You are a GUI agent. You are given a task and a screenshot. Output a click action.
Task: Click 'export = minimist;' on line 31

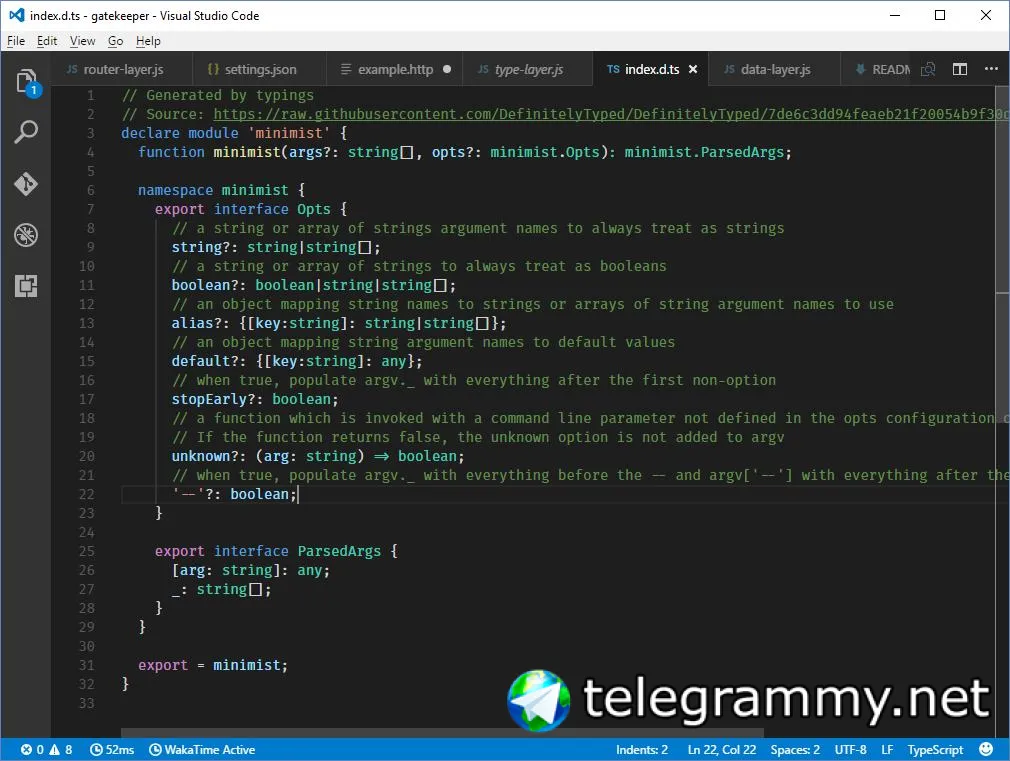click(x=213, y=665)
